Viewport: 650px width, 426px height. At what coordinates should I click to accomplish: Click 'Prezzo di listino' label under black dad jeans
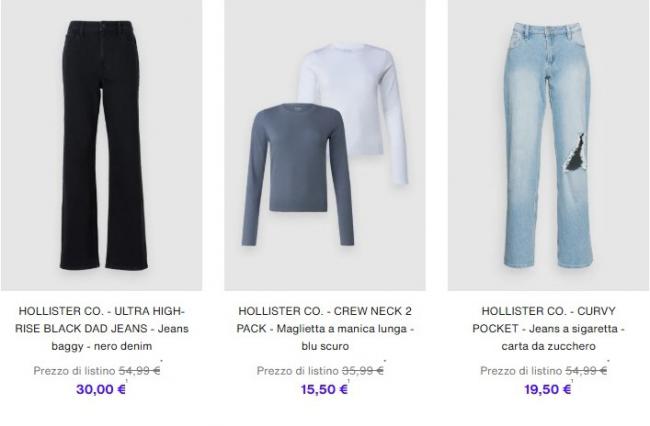[74, 370]
